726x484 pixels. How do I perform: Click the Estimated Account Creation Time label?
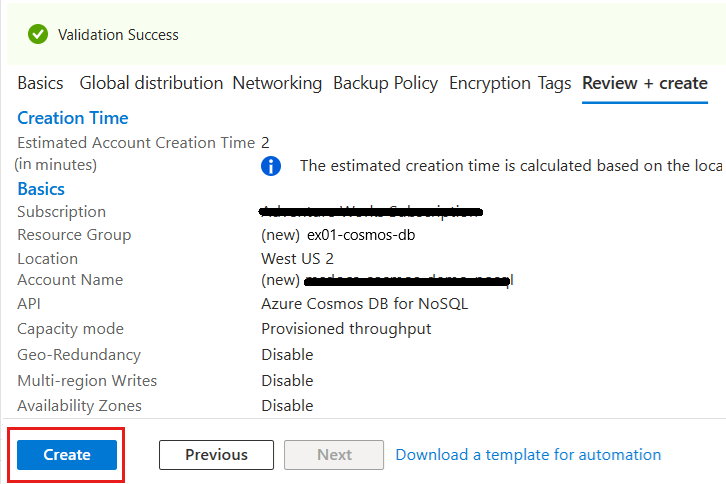click(x=136, y=143)
